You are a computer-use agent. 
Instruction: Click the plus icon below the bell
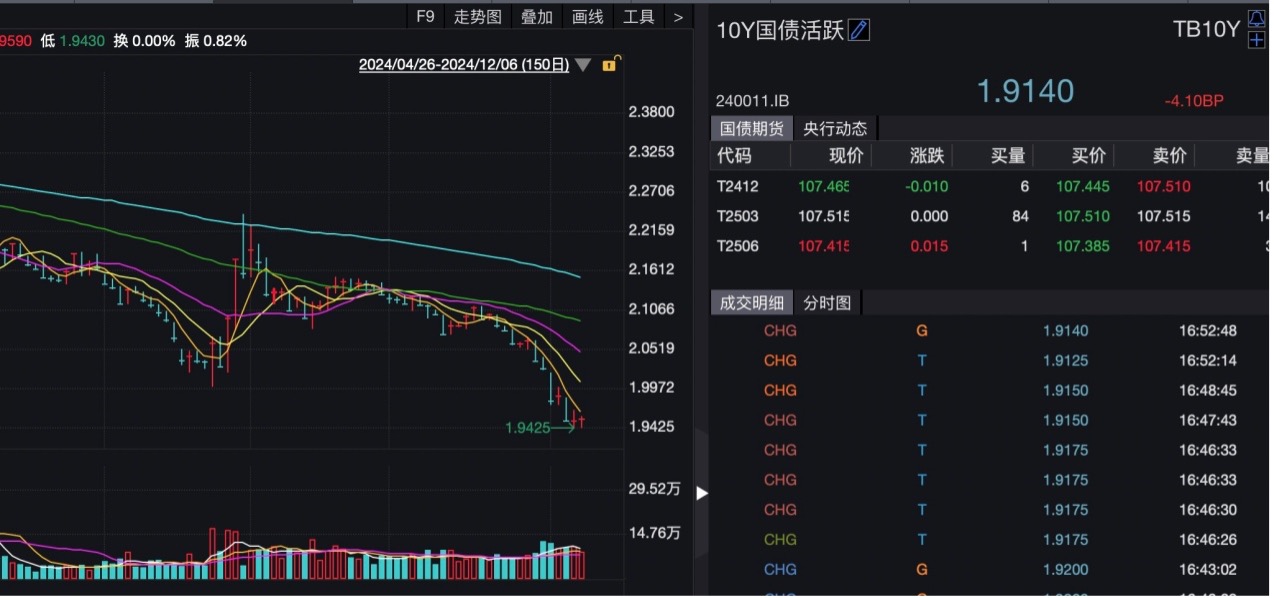point(1256,40)
